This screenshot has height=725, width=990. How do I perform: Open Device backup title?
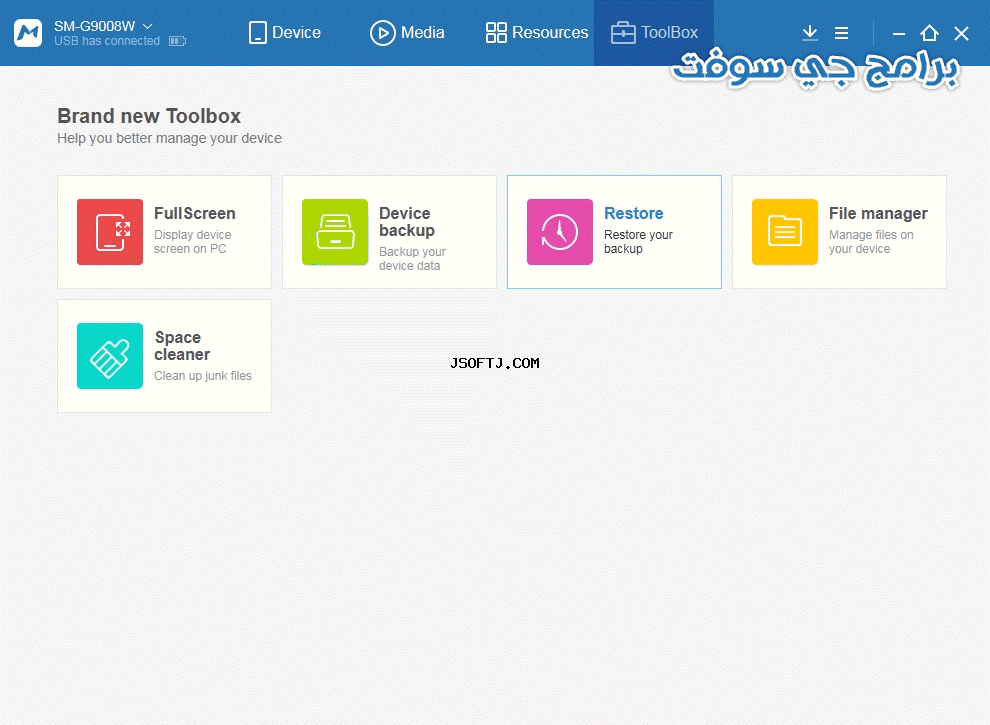[407, 222]
